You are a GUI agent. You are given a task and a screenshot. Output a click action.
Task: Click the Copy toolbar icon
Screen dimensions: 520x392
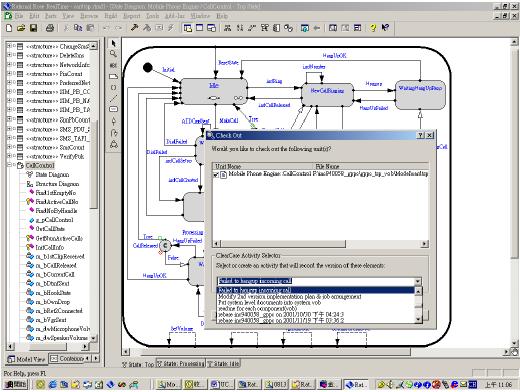[78, 28]
